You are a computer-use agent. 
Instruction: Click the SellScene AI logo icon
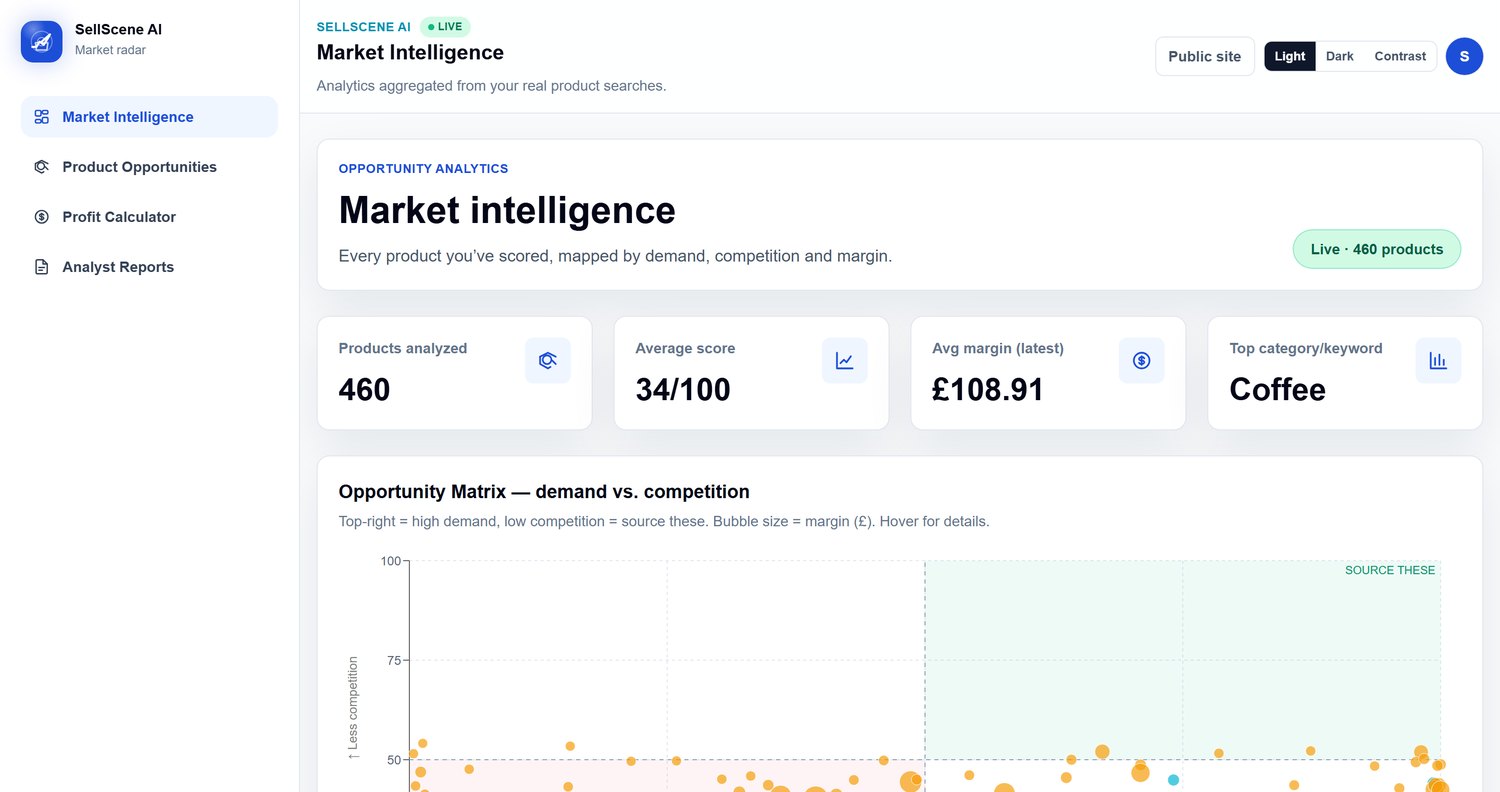41,41
